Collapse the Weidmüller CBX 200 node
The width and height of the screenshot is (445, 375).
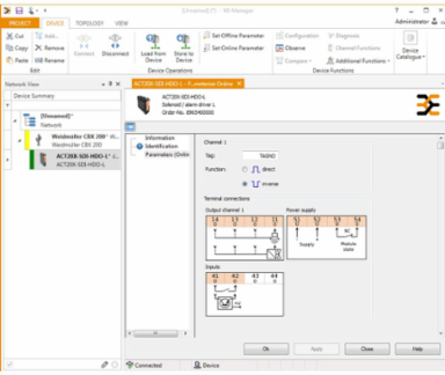(19, 140)
